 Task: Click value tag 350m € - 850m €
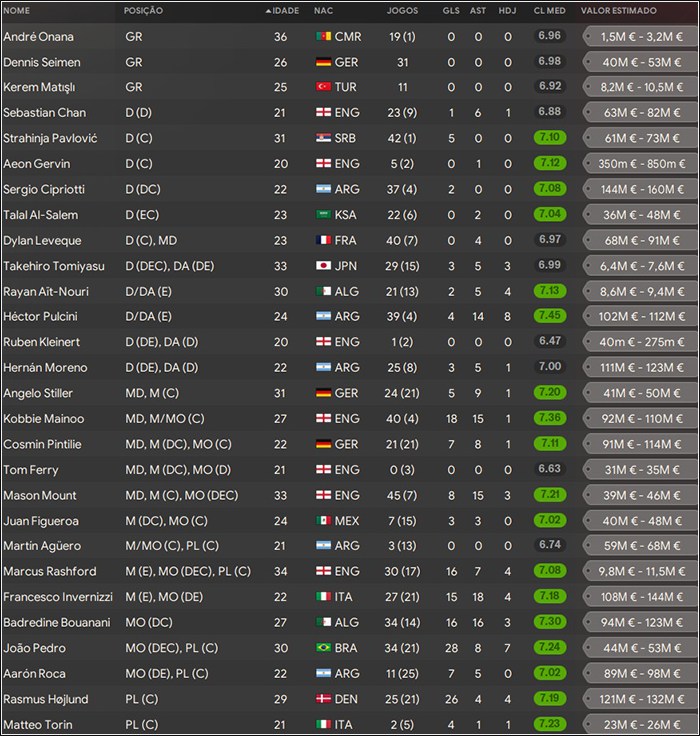coord(641,164)
